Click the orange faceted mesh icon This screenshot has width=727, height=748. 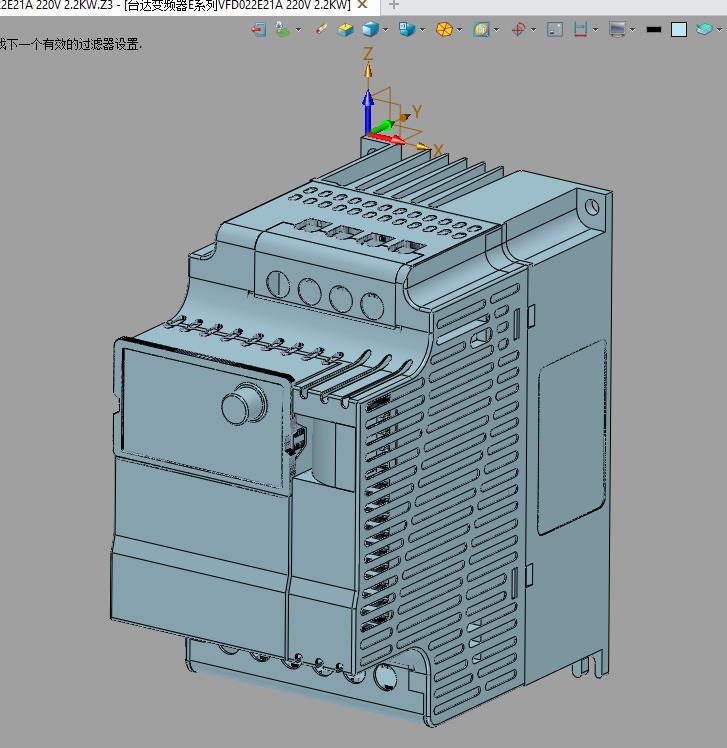point(444,30)
